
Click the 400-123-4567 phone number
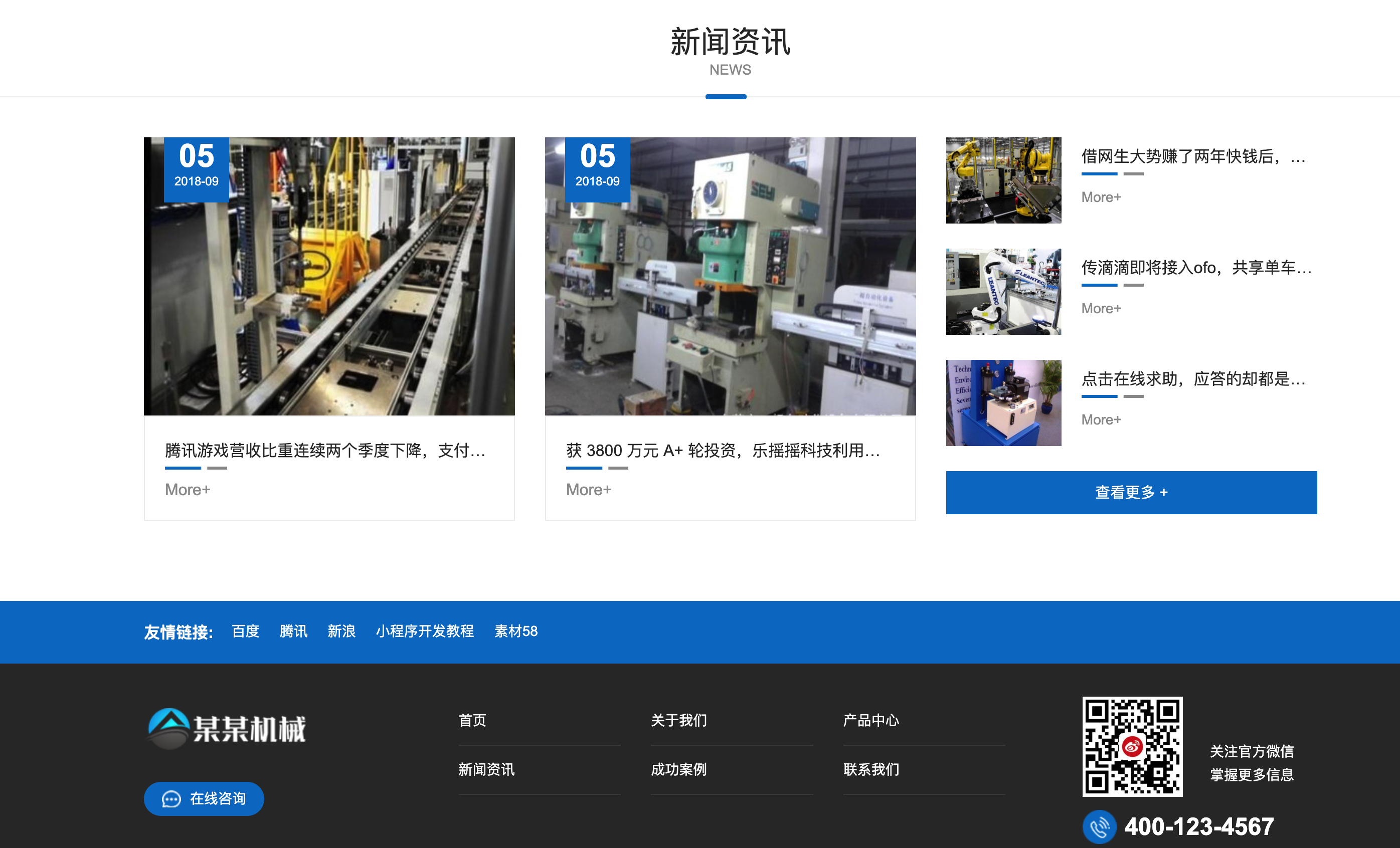point(1199,826)
